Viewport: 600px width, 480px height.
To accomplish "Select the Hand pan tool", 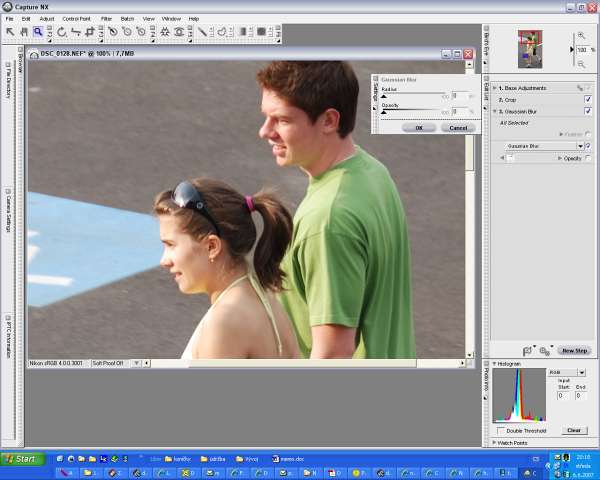I will 24,32.
